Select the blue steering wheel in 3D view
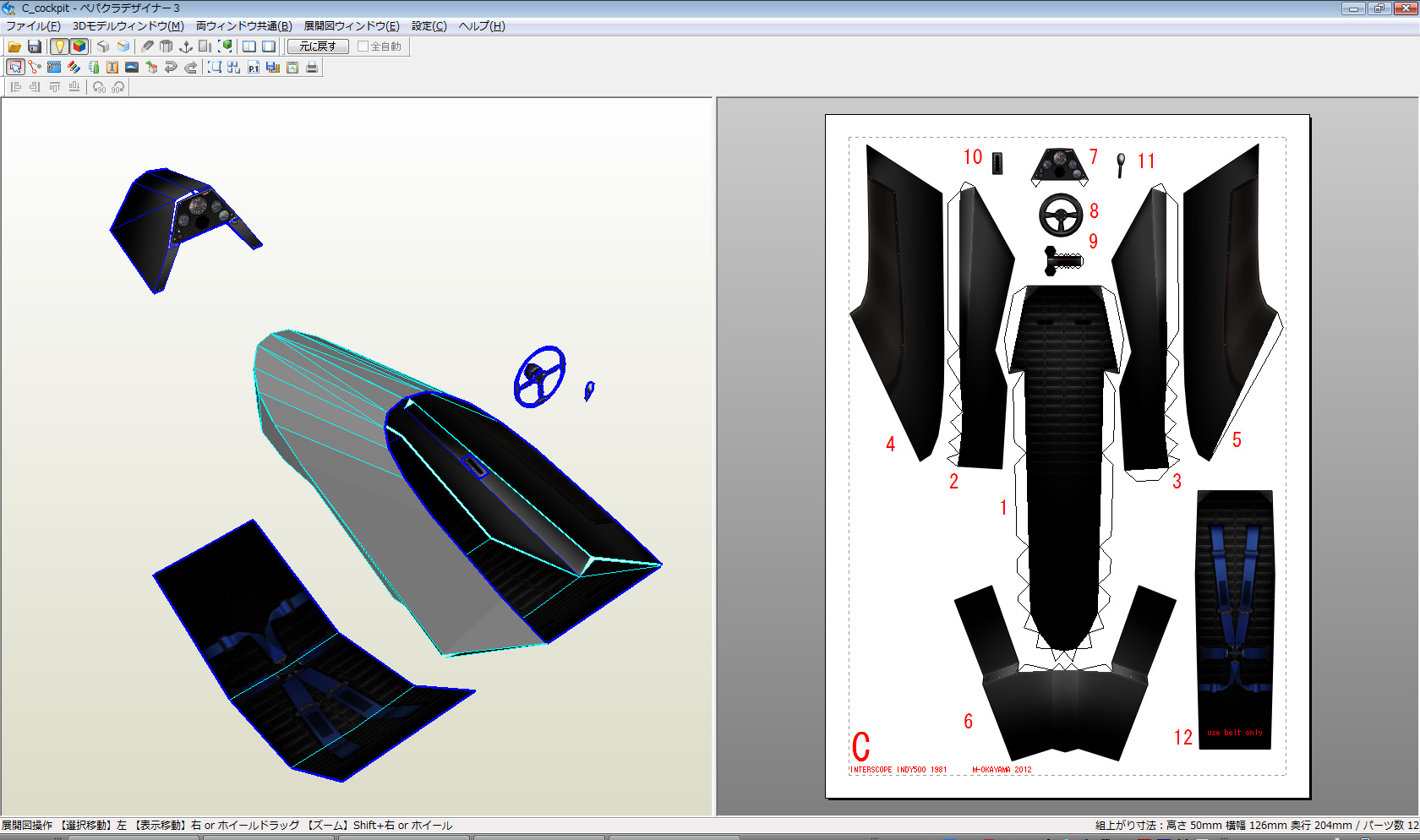The image size is (1420, 840). coord(539,376)
